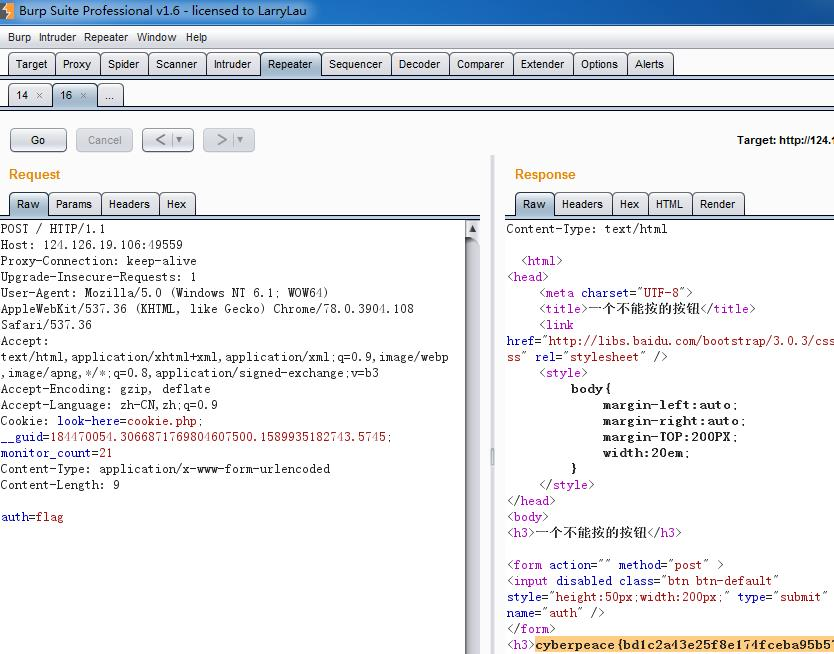Click the monitor_count=21 cookie line
The height and width of the screenshot is (654, 834).
[x=56, y=453]
